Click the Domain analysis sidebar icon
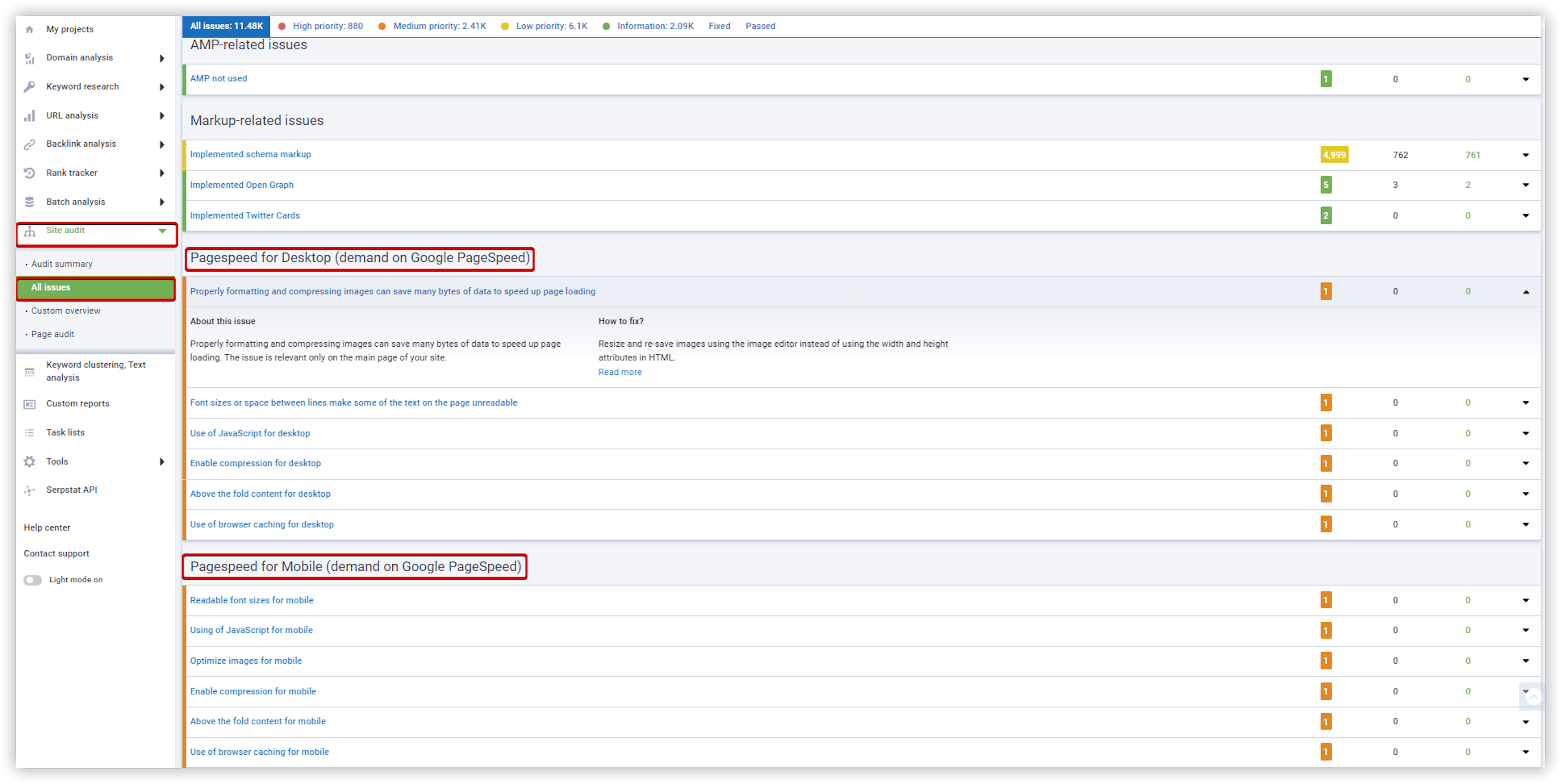Image resolution: width=1561 pixels, height=784 pixels. tap(29, 58)
